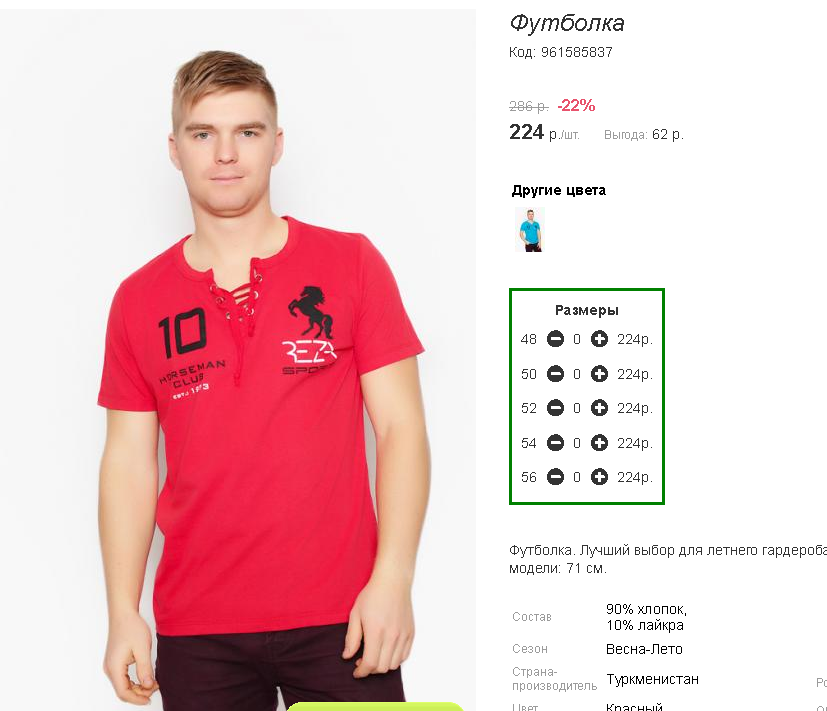Remove one item of size 50
Screen dimensions: 827x711
555,374
